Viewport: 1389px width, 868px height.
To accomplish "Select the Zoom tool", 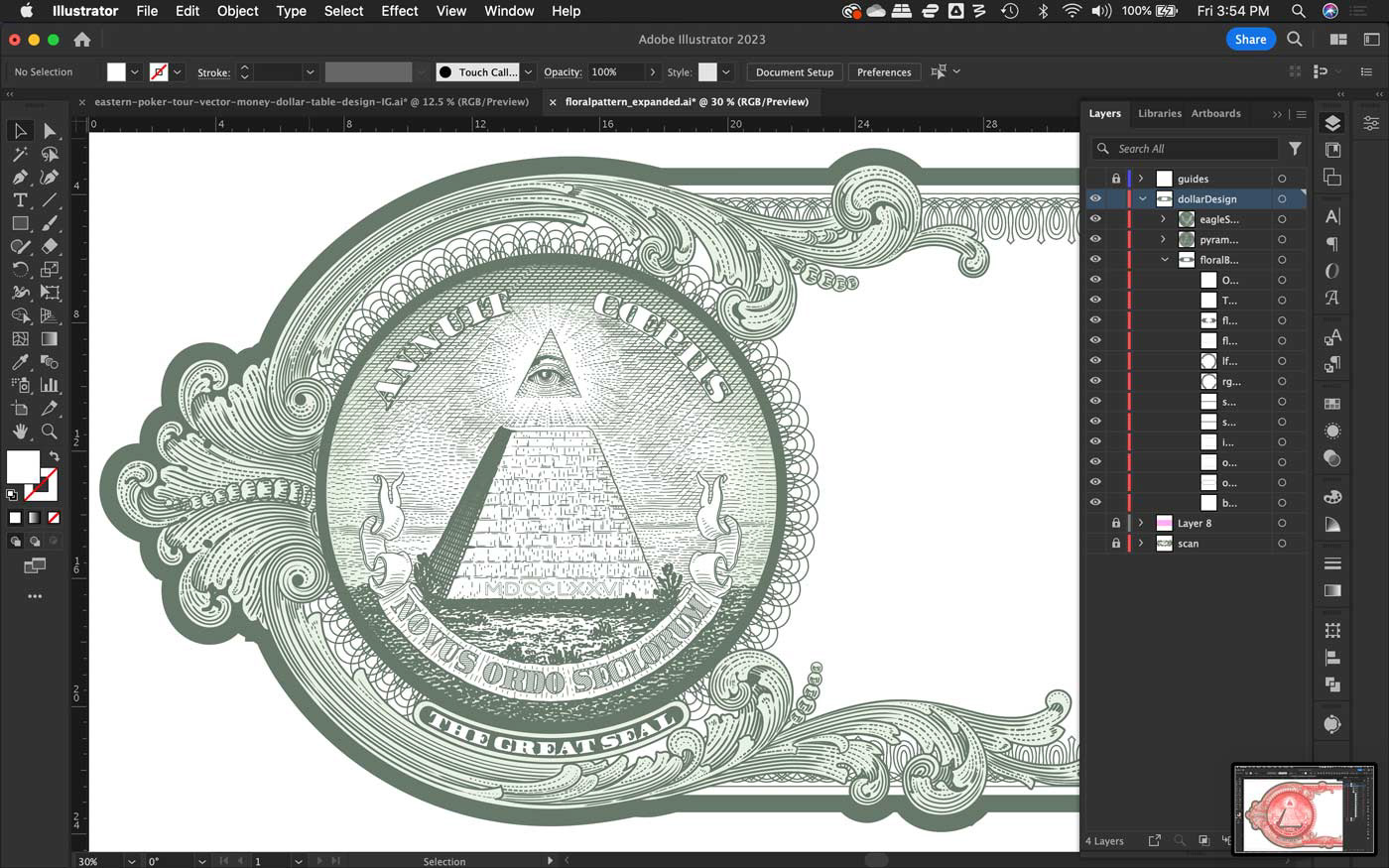I will pyautogui.click(x=50, y=432).
